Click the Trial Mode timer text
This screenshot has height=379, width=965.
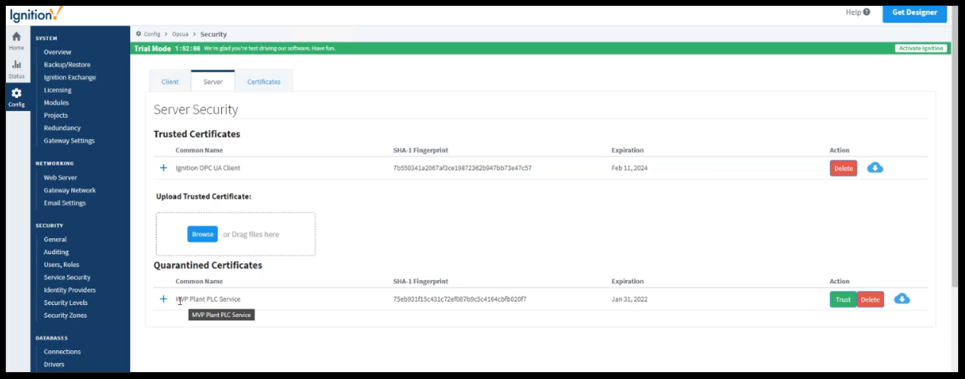click(187, 48)
